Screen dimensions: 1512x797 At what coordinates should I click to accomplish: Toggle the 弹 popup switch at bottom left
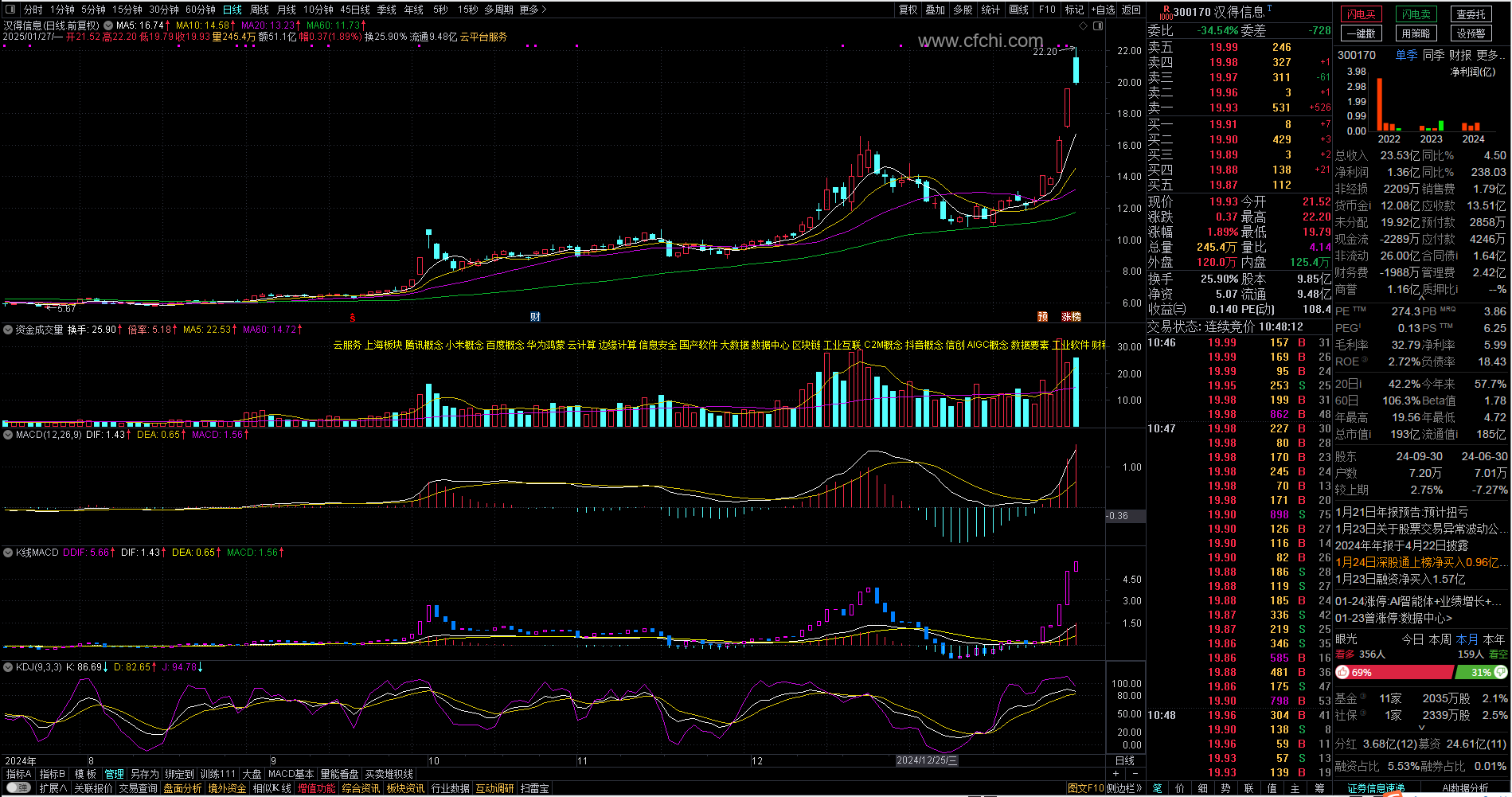18,788
